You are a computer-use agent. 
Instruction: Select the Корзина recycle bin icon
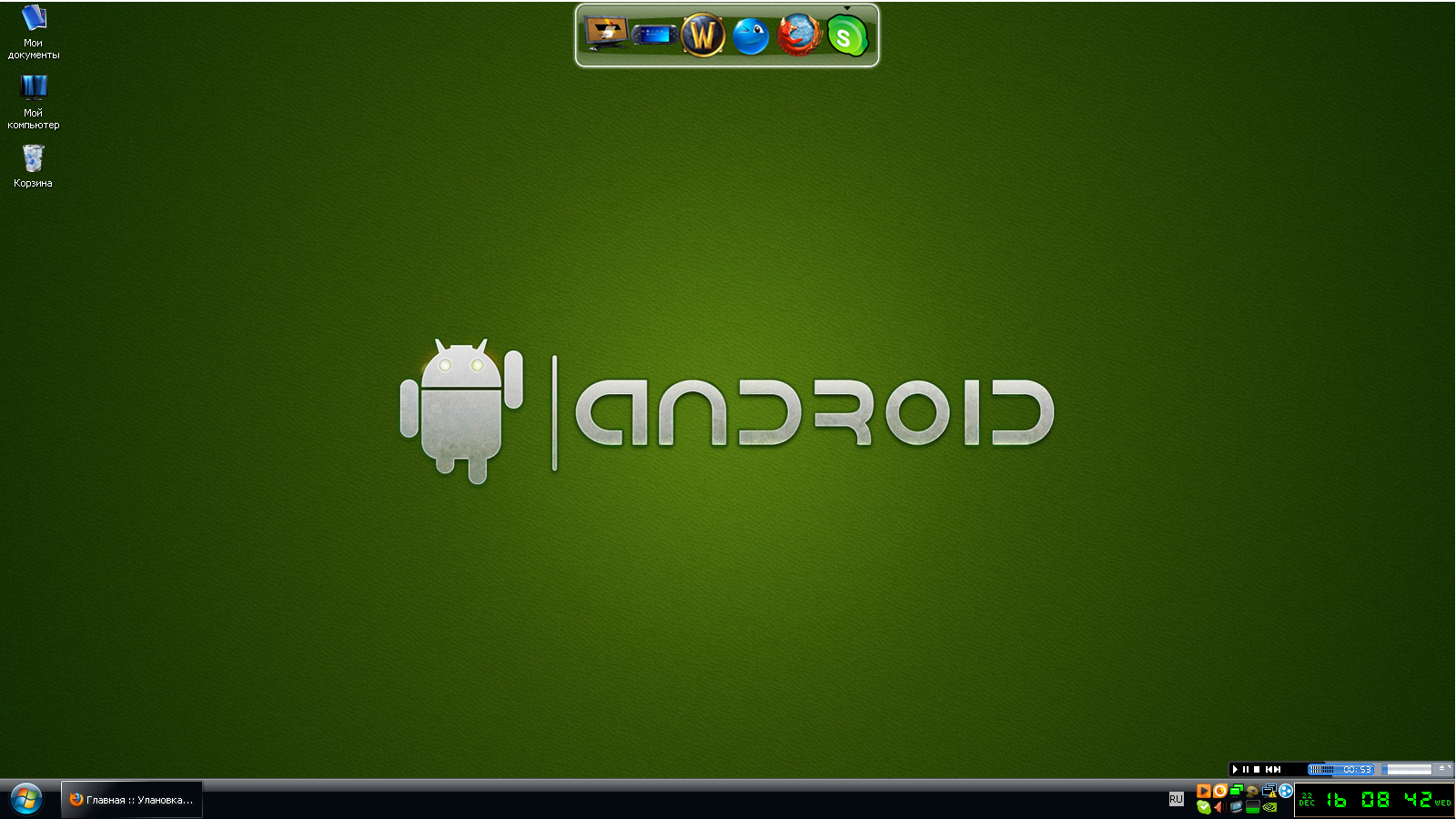(34, 166)
